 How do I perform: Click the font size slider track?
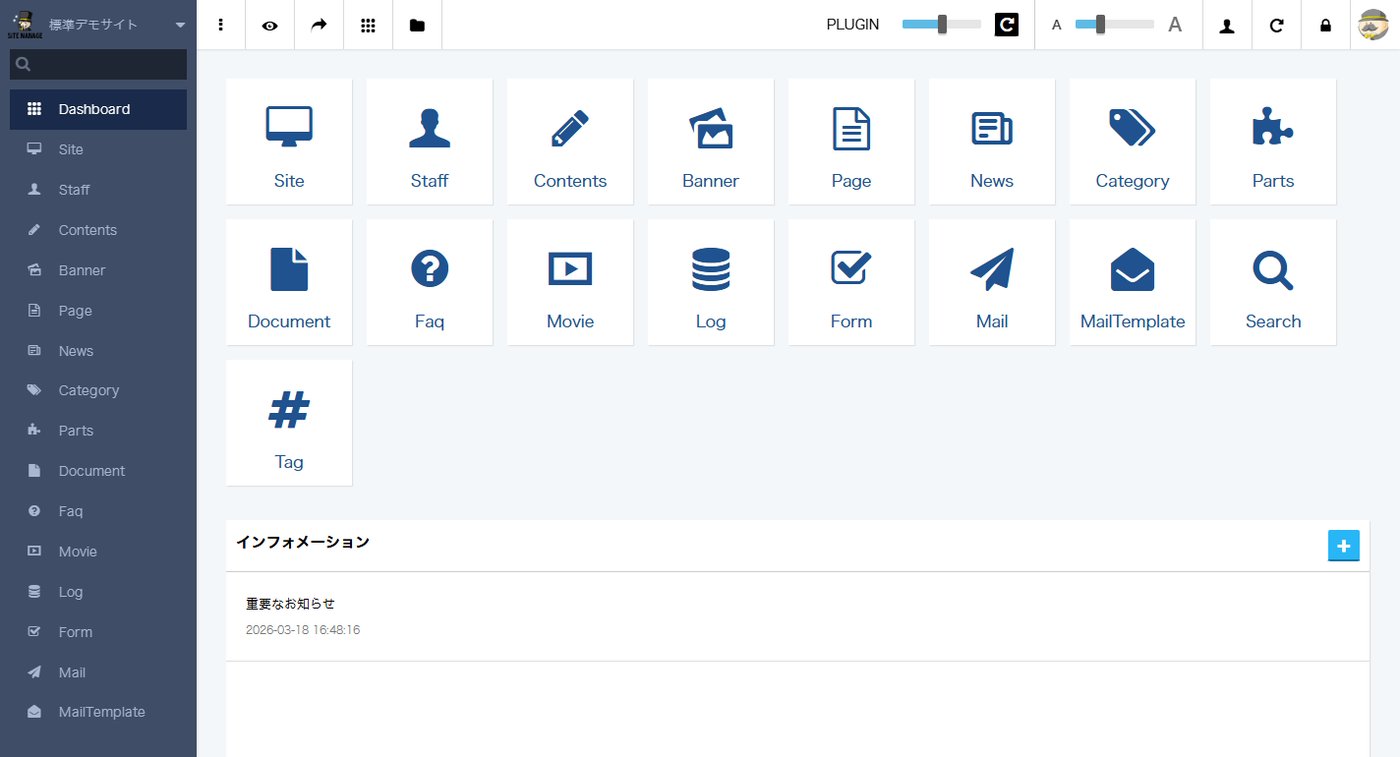pyautogui.click(x=1114, y=24)
